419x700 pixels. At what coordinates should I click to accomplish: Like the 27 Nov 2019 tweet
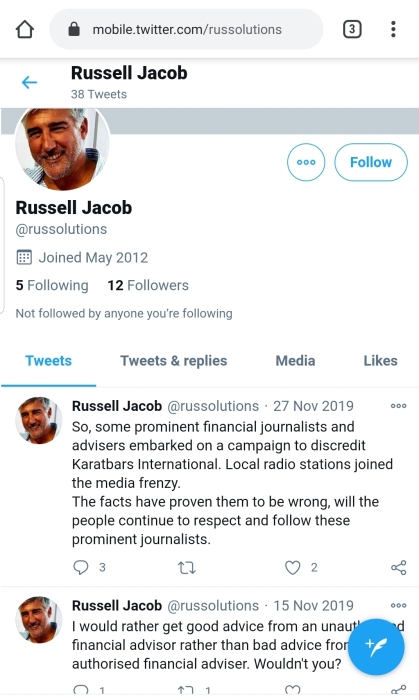[292, 567]
